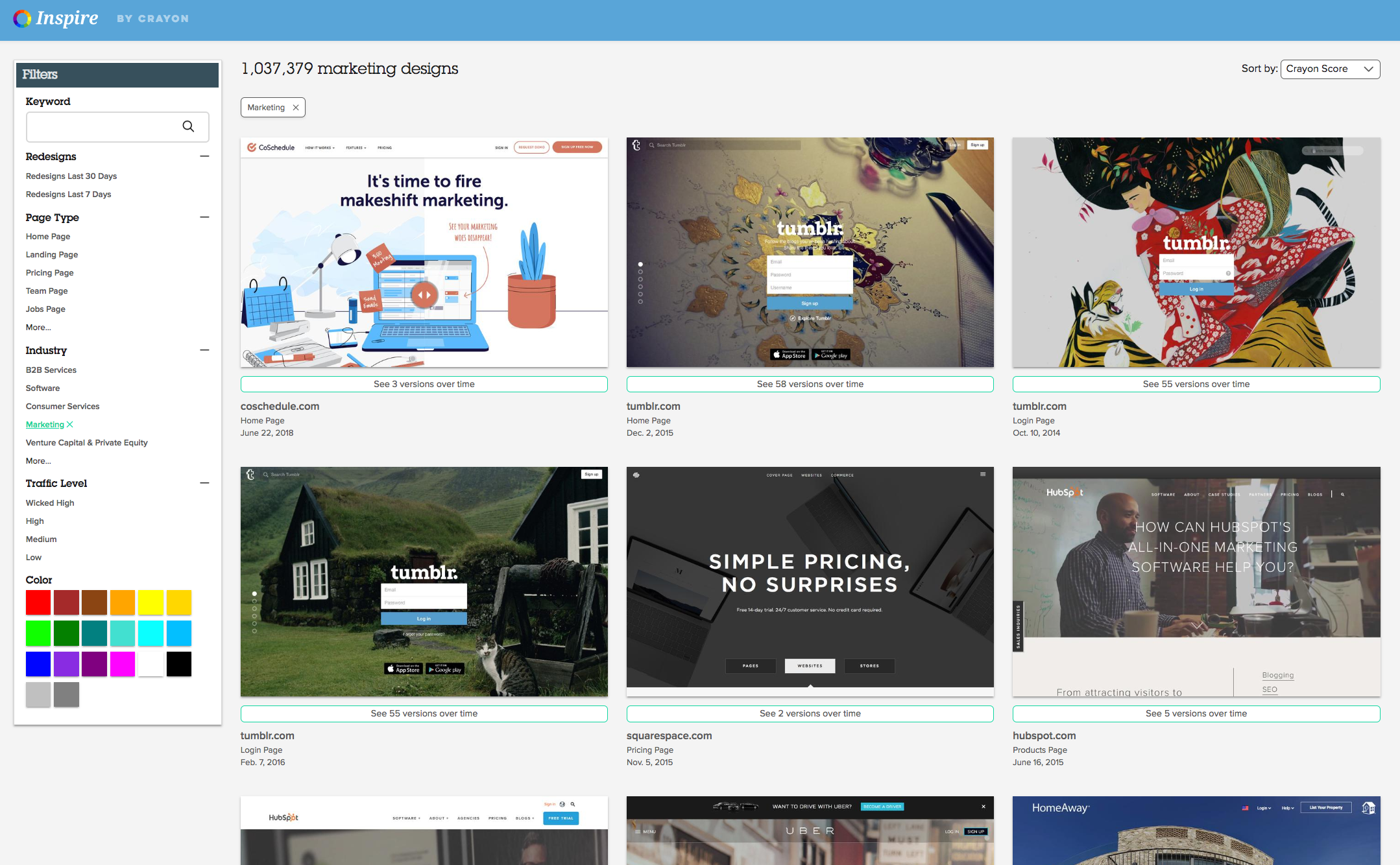
Task: Open the CoSchedule home page thumbnail
Action: point(424,252)
